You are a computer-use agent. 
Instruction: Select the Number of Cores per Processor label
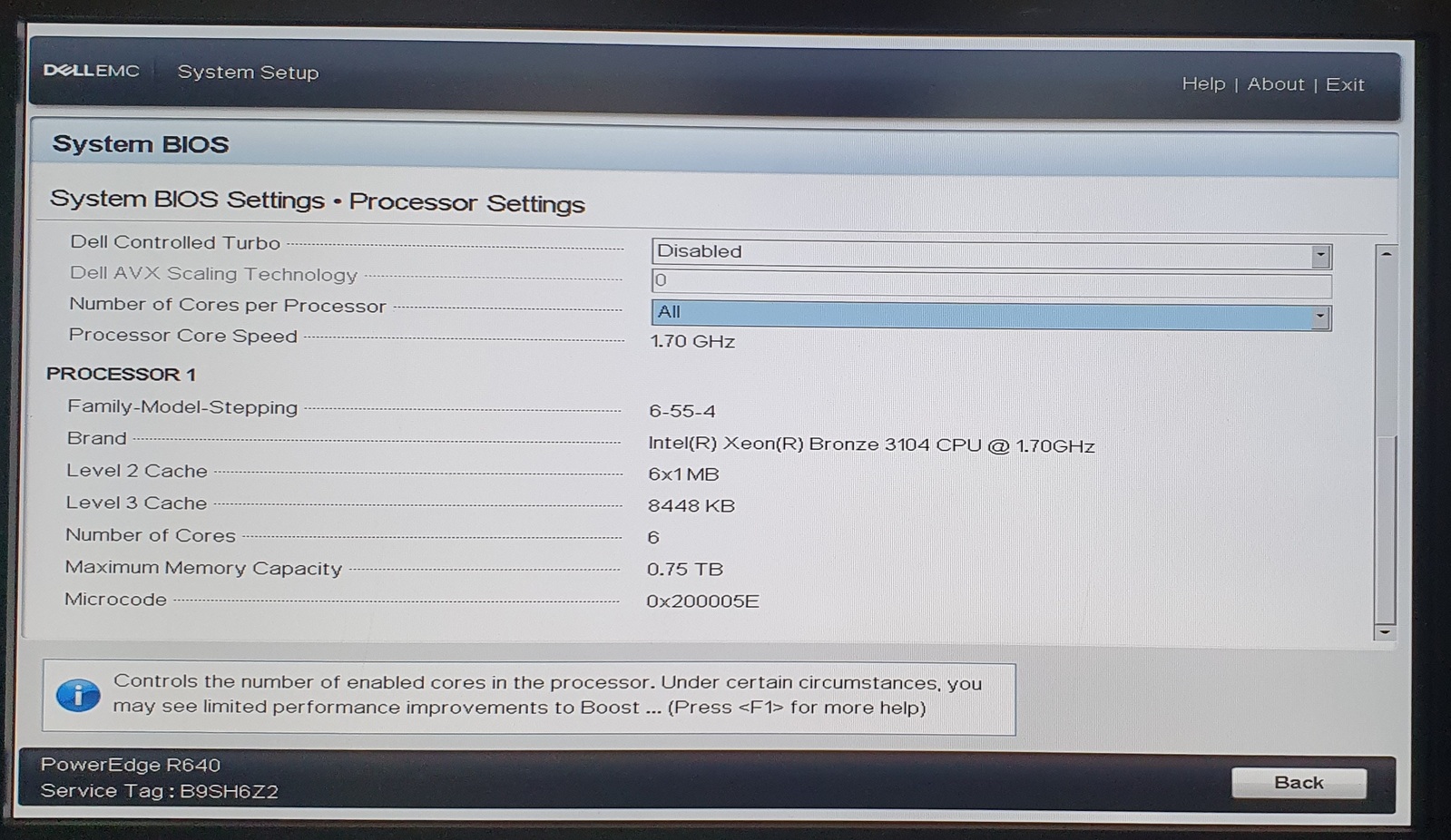(x=228, y=305)
